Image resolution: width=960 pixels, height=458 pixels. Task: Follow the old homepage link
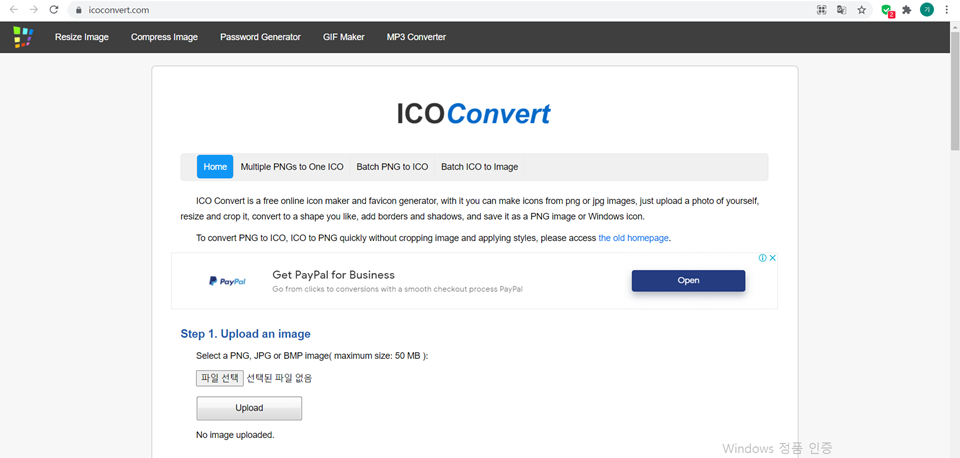pos(633,238)
